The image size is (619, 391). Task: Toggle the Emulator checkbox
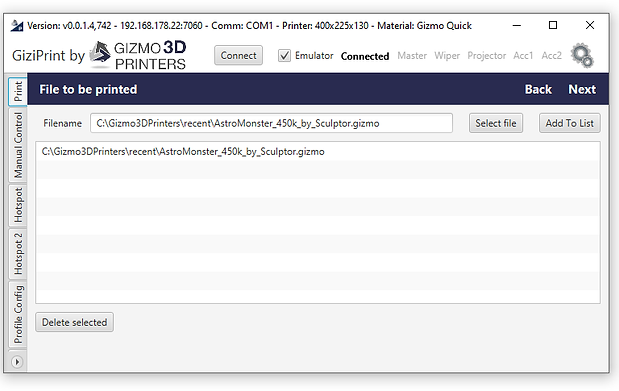284,56
